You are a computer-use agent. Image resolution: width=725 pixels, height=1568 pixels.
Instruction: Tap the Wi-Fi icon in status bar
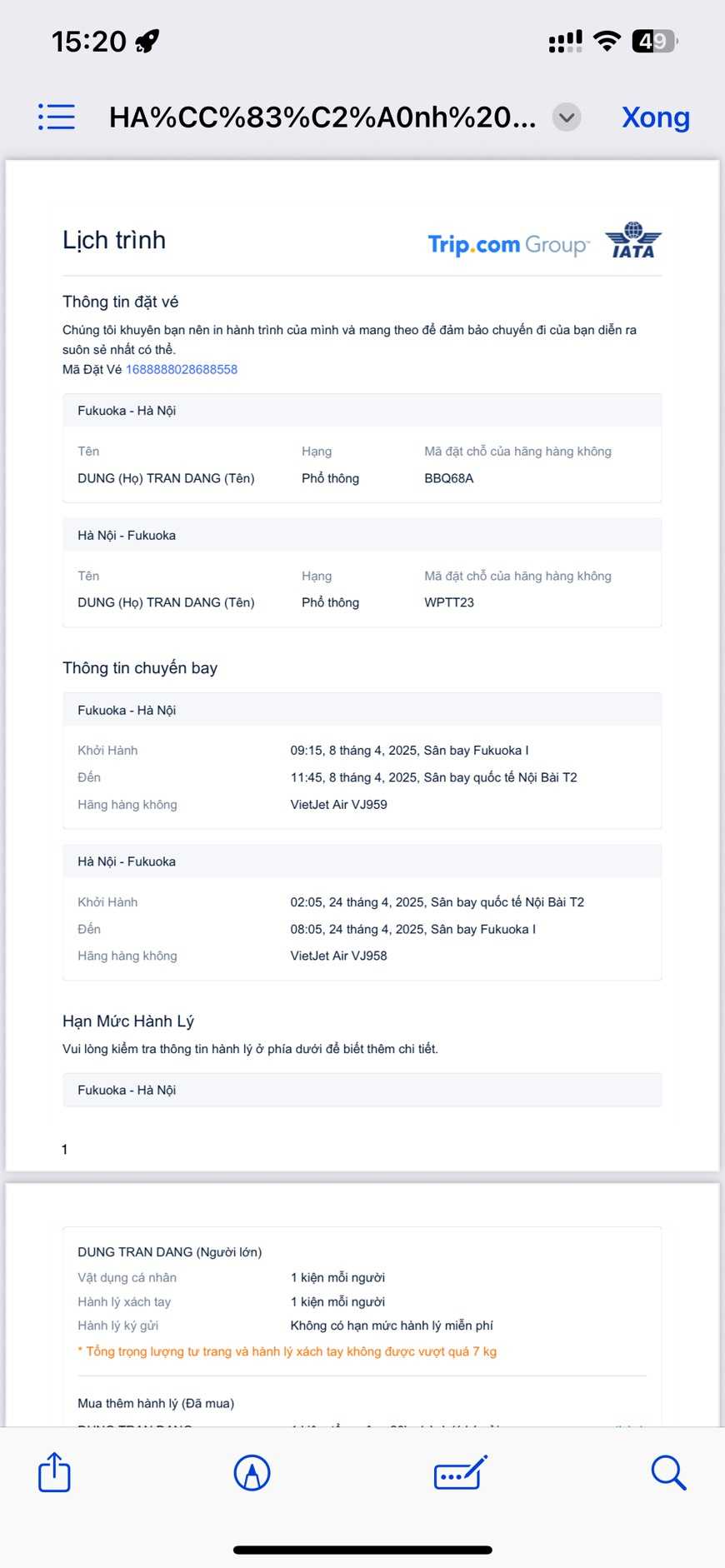pyautogui.click(x=607, y=41)
